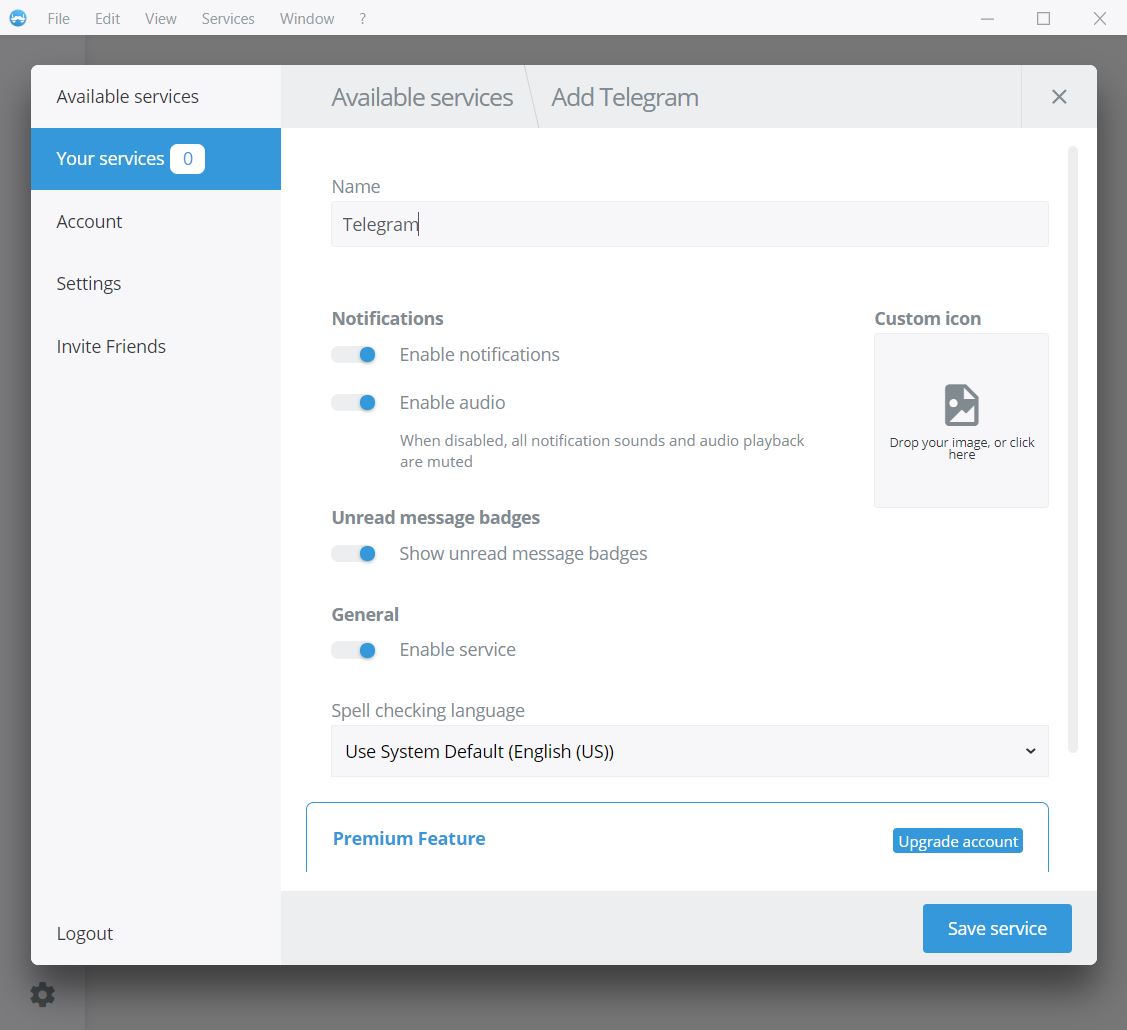Screen dimensions: 1127x1030
Task: Click the Add Telegram heading text
Action: point(625,97)
